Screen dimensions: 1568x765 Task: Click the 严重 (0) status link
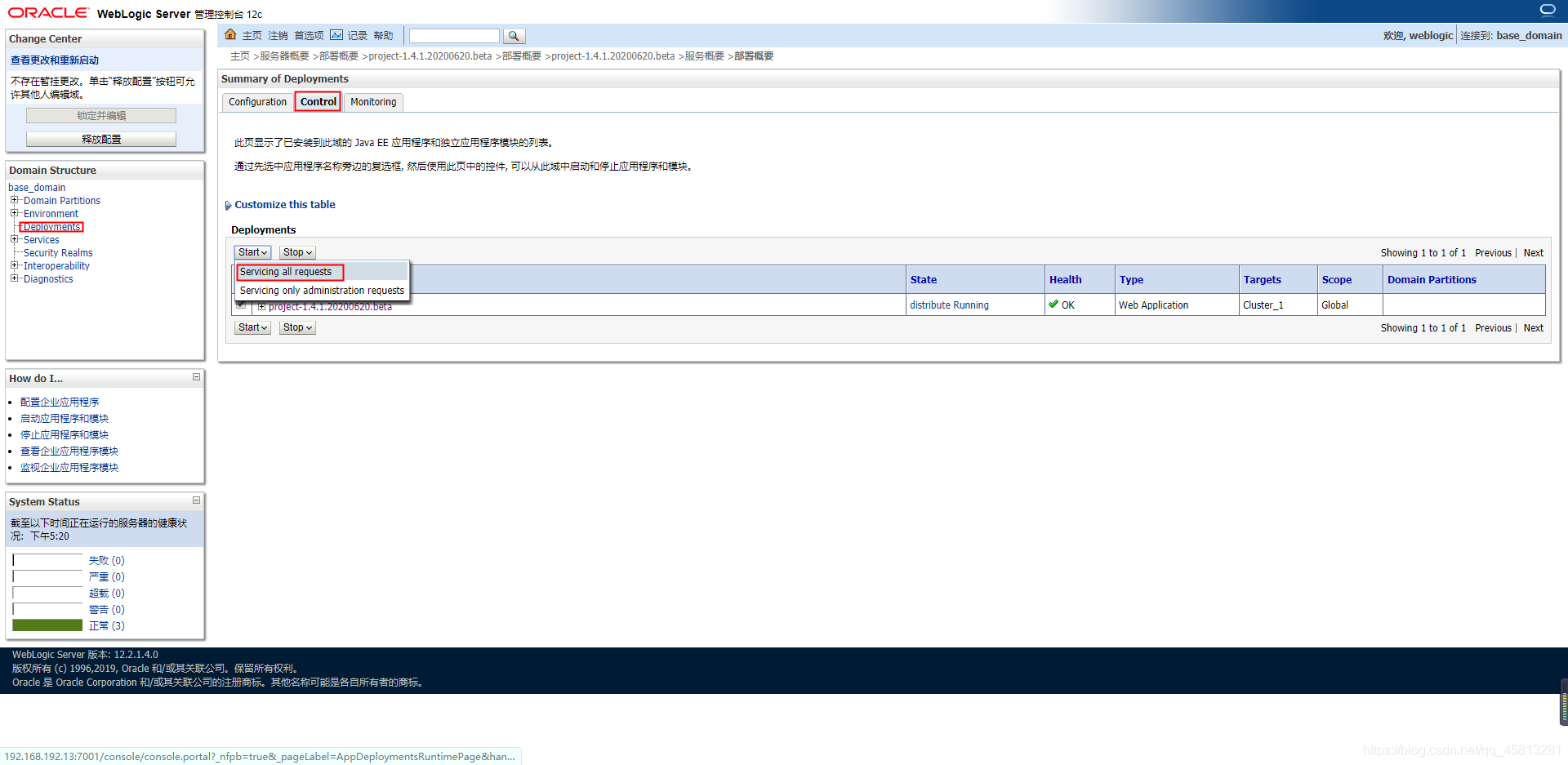tap(106, 577)
